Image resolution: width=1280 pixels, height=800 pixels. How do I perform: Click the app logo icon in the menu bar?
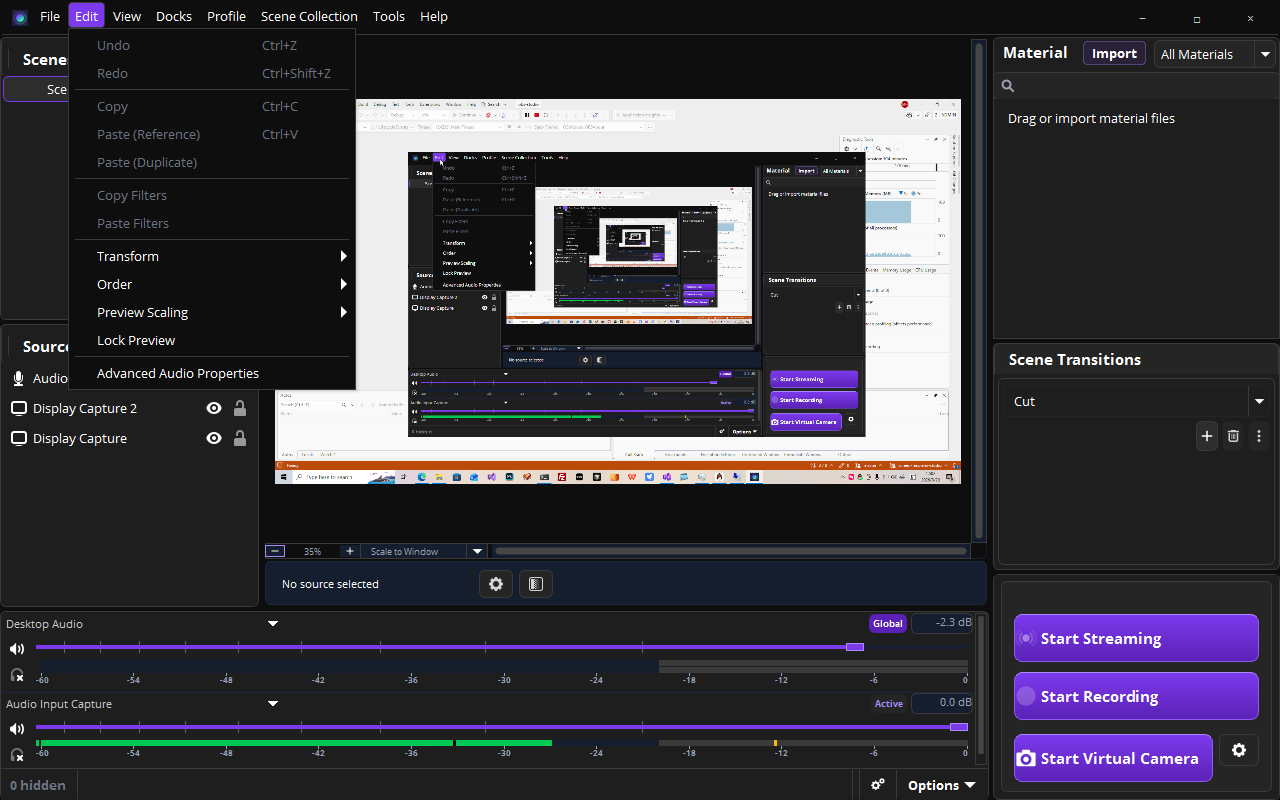pos(20,17)
